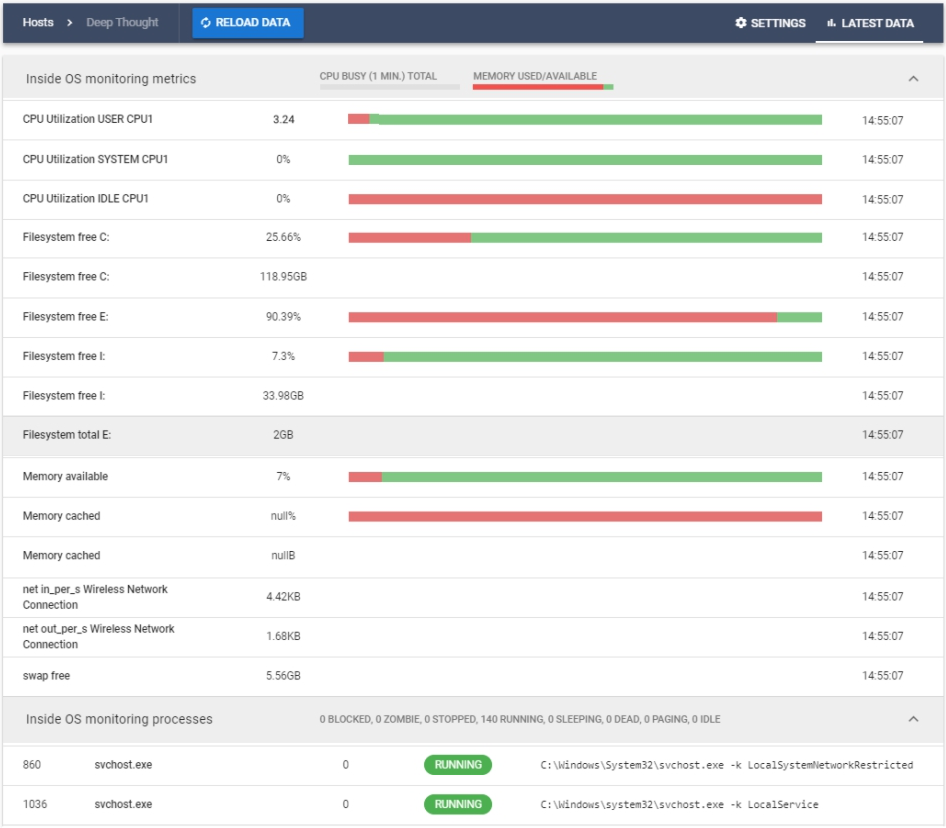Screen dimensions: 946x828
Task: Click the 14:55:07 timestamp in swap free row
Action: coord(883,675)
